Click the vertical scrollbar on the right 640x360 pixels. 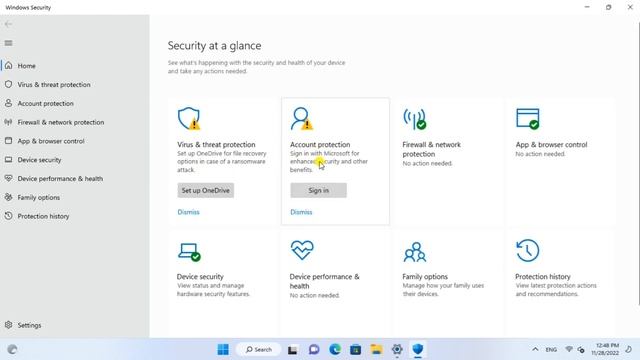[x=638, y=163]
